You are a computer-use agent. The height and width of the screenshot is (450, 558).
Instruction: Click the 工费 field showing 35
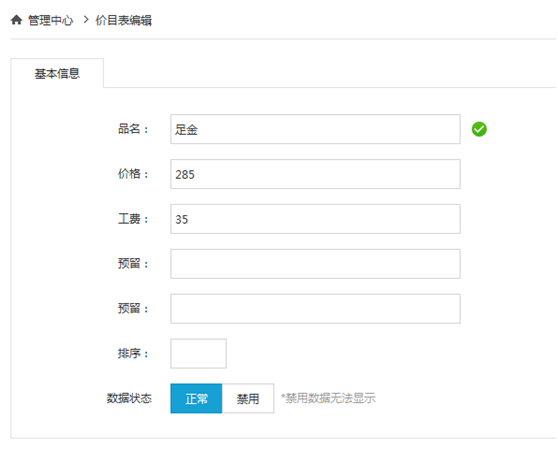point(315,219)
